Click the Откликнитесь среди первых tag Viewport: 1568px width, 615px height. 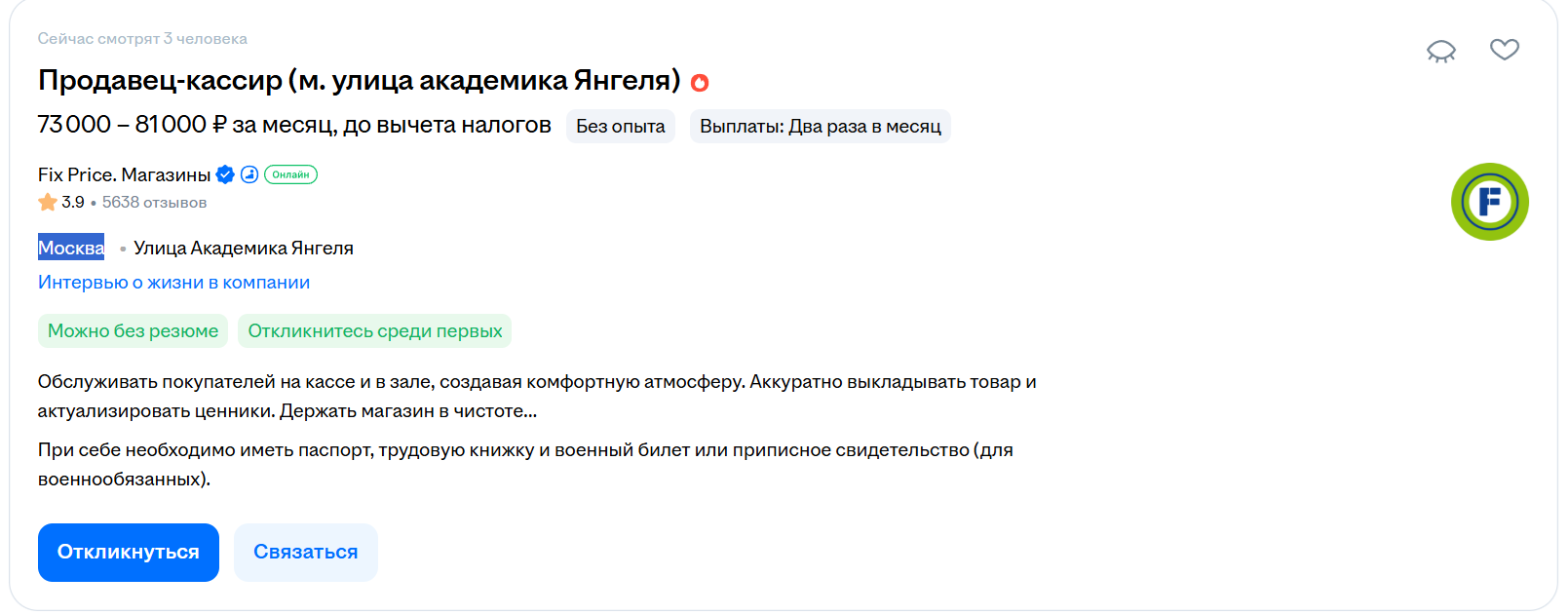click(375, 330)
